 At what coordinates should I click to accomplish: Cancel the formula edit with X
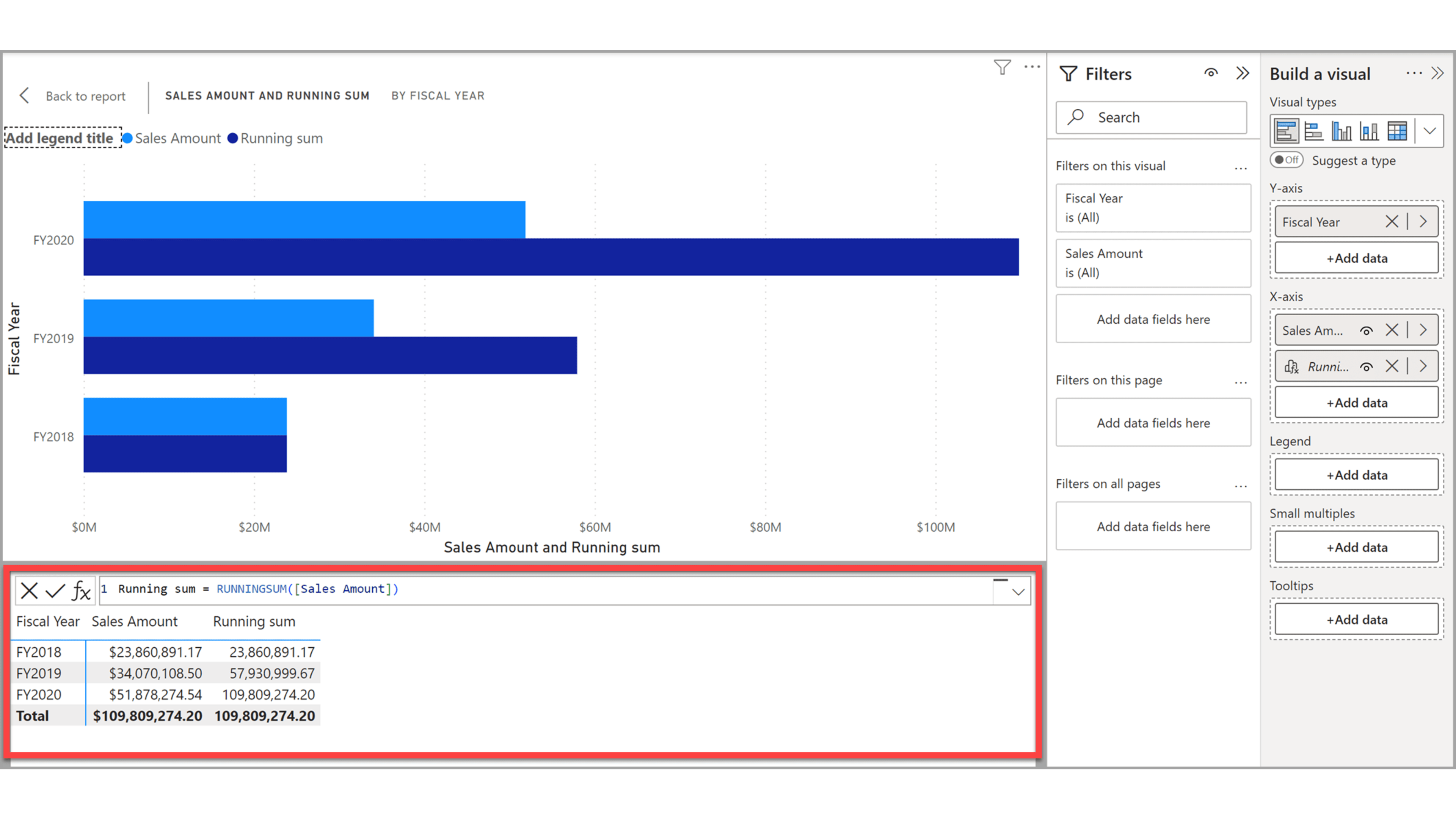tap(29, 591)
